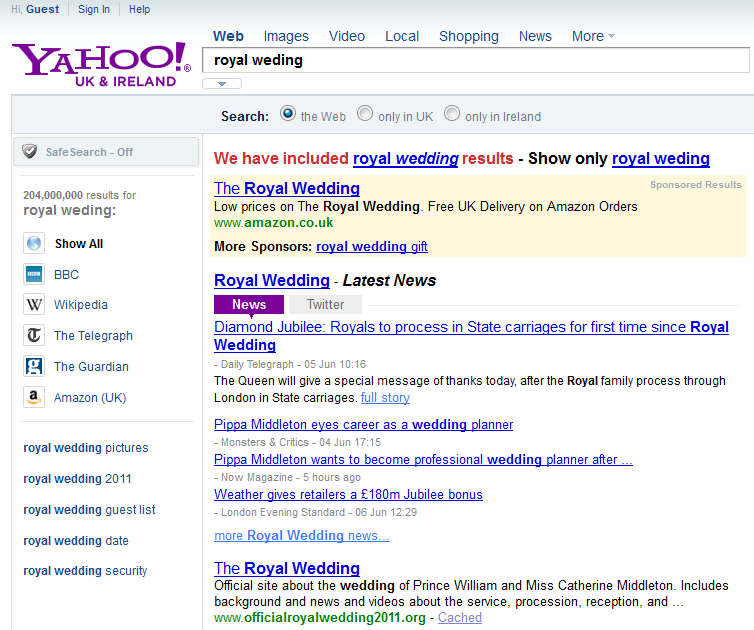754x630 pixels.
Task: Switch to Images search tab
Action: click(286, 36)
